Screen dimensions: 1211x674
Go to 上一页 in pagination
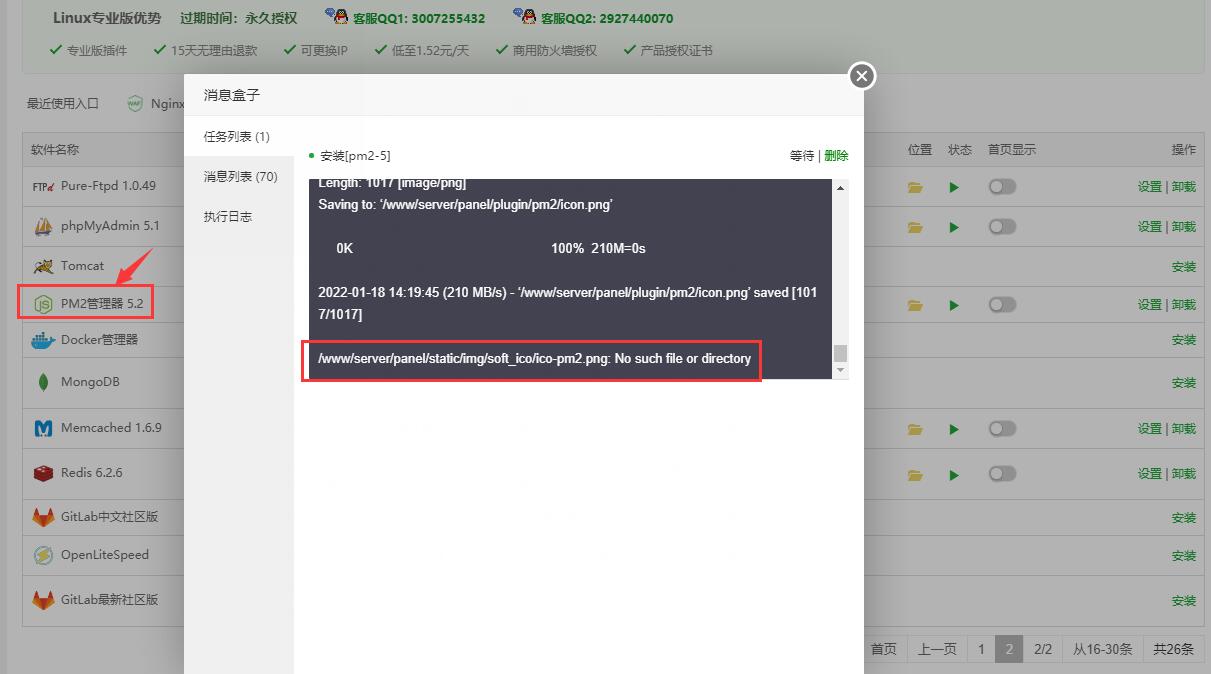click(937, 649)
